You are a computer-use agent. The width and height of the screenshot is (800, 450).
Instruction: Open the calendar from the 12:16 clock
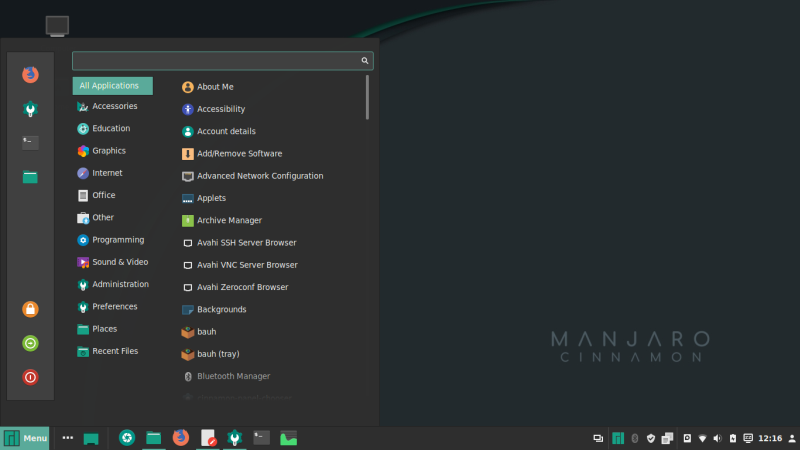point(770,438)
